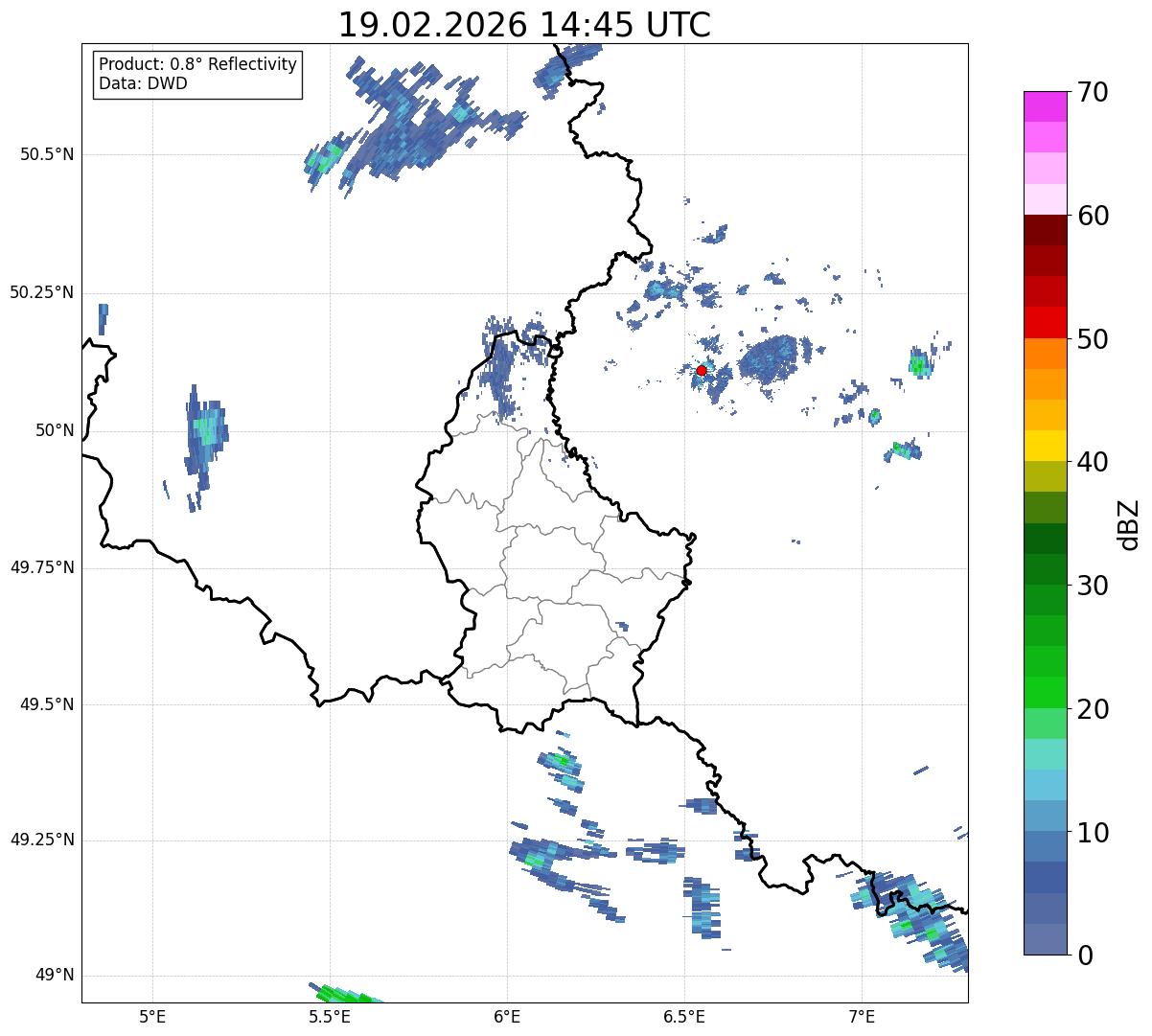Click the 5°E longitude tick label
The height and width of the screenshot is (1036, 1152).
tap(152, 1015)
